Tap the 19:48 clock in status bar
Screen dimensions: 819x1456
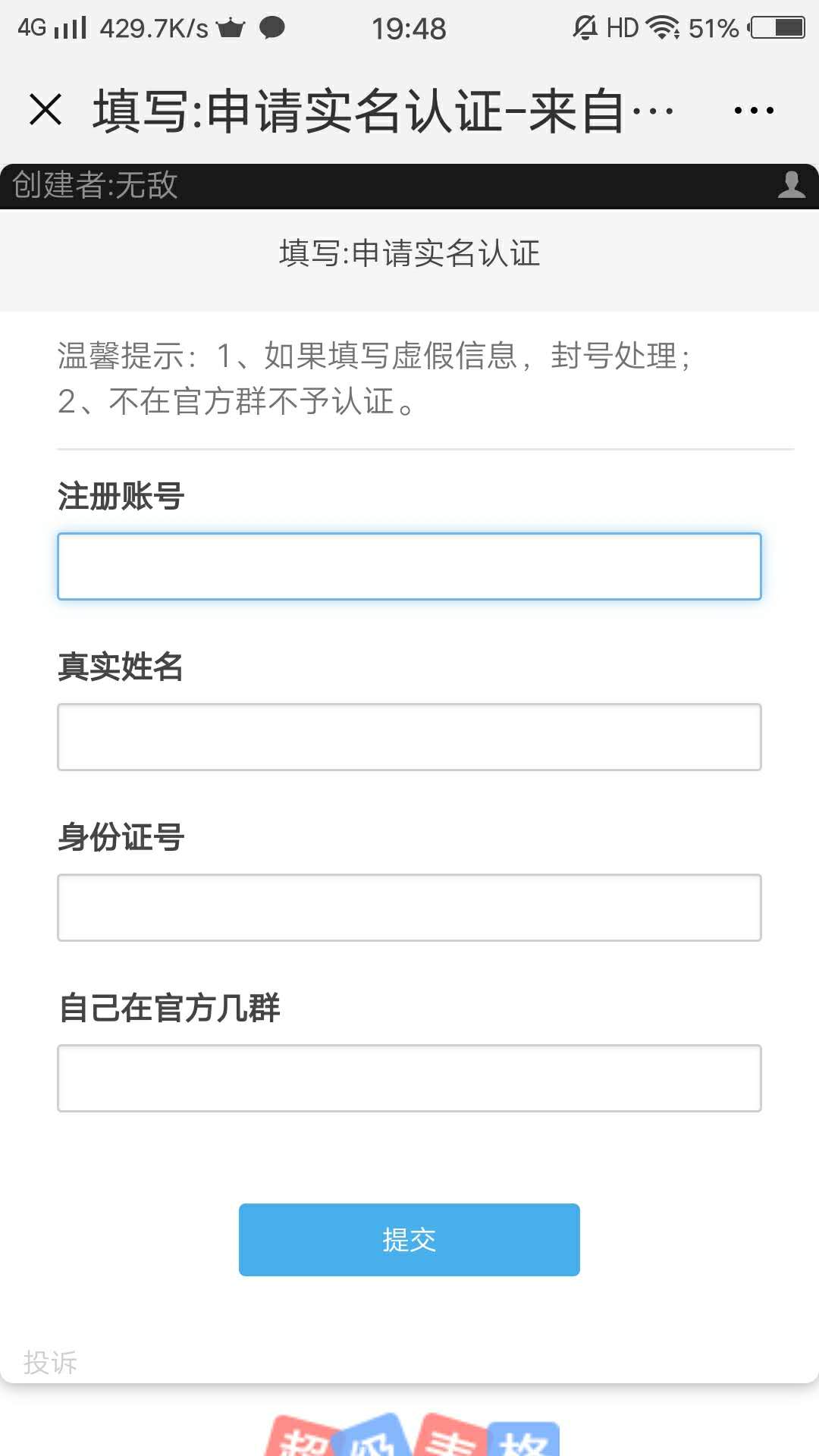point(409,29)
